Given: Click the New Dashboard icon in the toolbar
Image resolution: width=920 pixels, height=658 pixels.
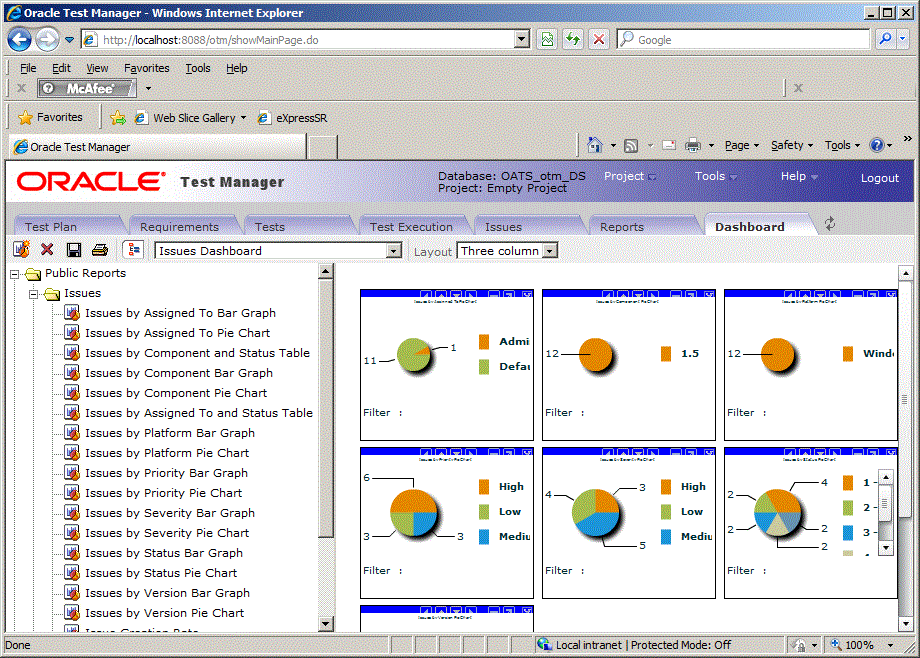Looking at the screenshot, I should [21, 249].
